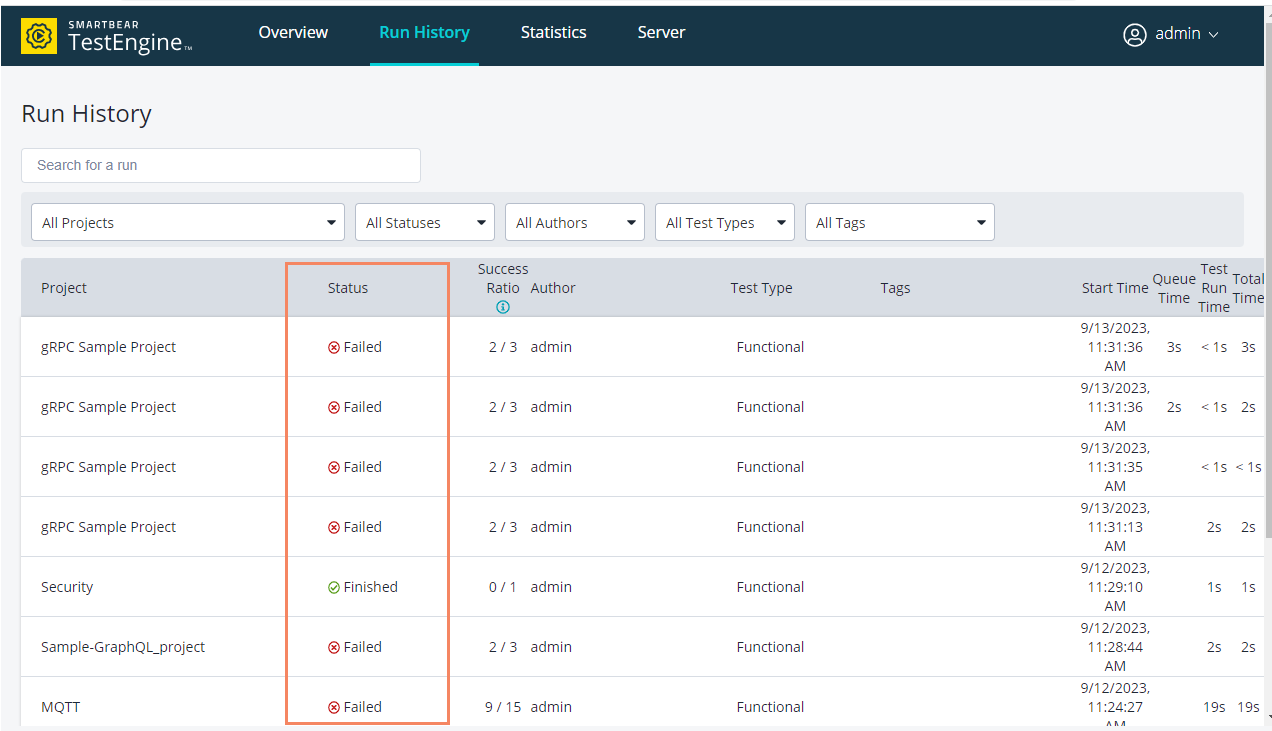Go to the Statistics tab
The image size is (1272, 731).
[x=553, y=33]
